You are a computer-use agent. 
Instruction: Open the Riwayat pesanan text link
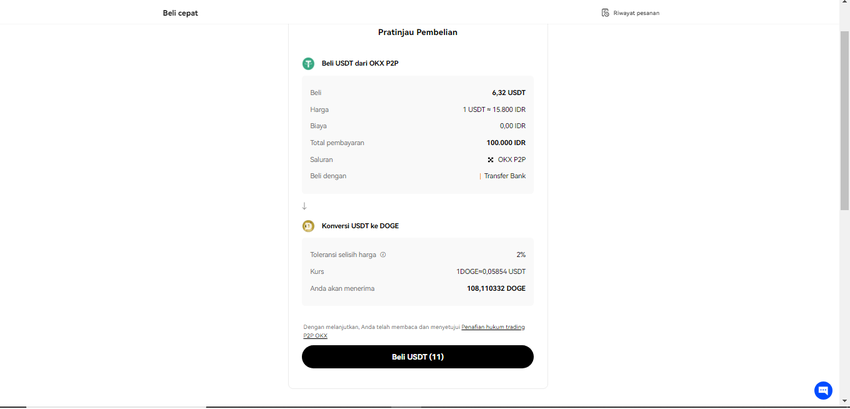[636, 13]
